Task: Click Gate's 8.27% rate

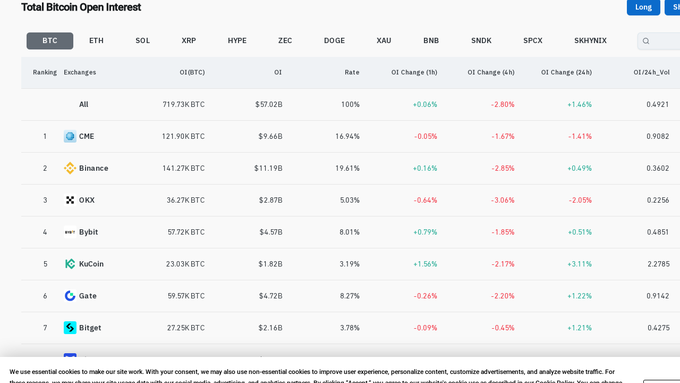Action: 350,296
